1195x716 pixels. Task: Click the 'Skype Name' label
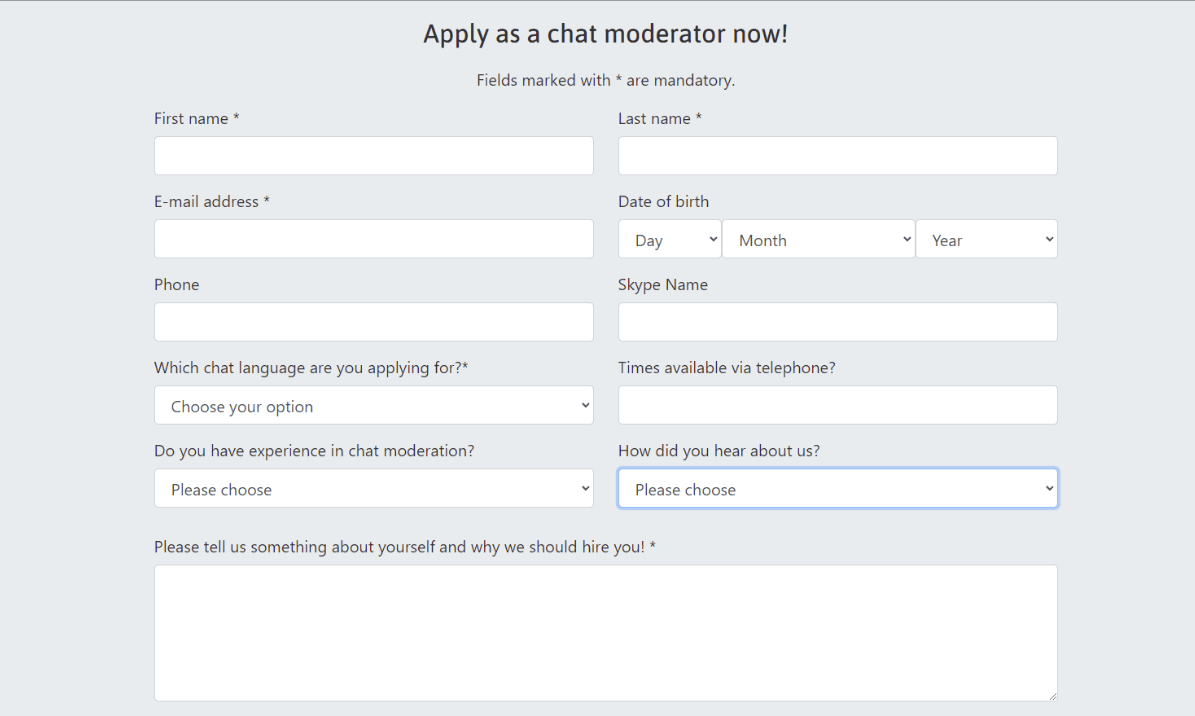(663, 284)
